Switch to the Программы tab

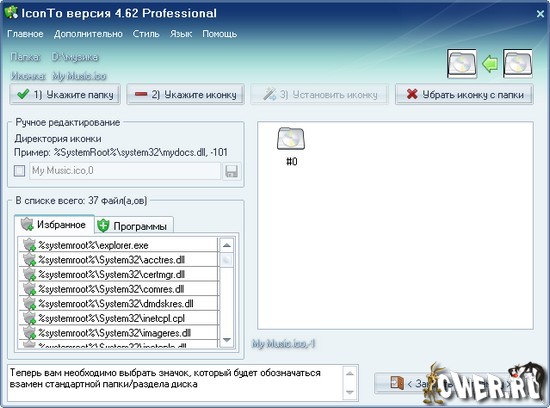pos(134,226)
